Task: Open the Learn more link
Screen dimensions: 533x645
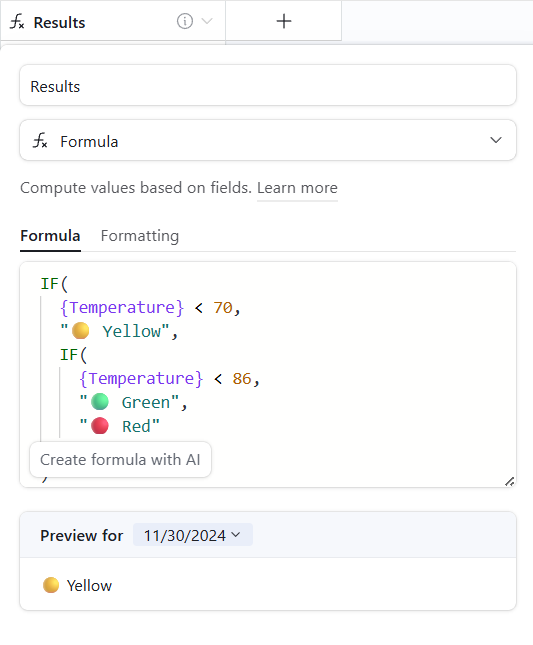Action: (297, 188)
